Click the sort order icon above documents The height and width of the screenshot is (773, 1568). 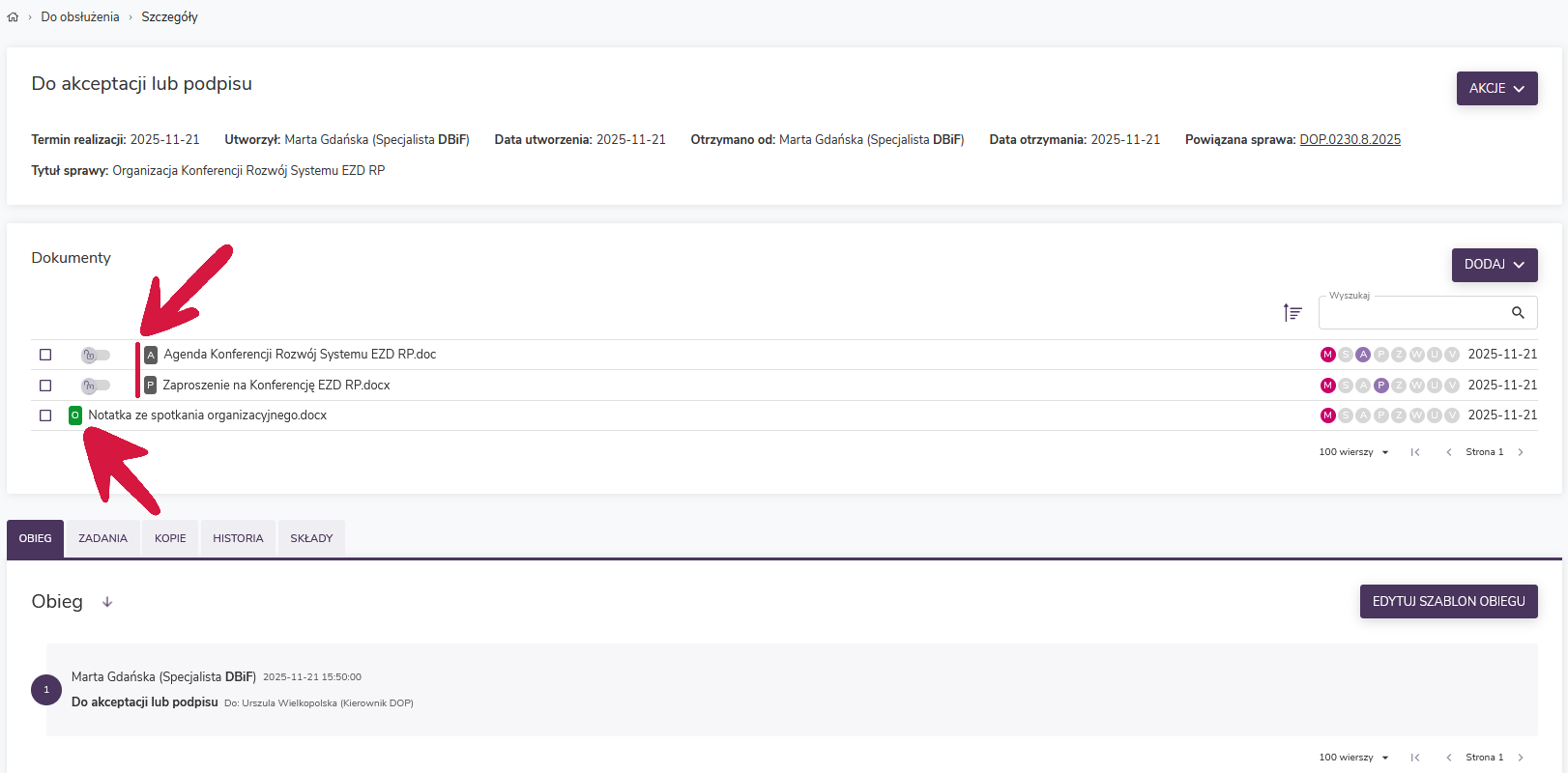coord(1292,313)
